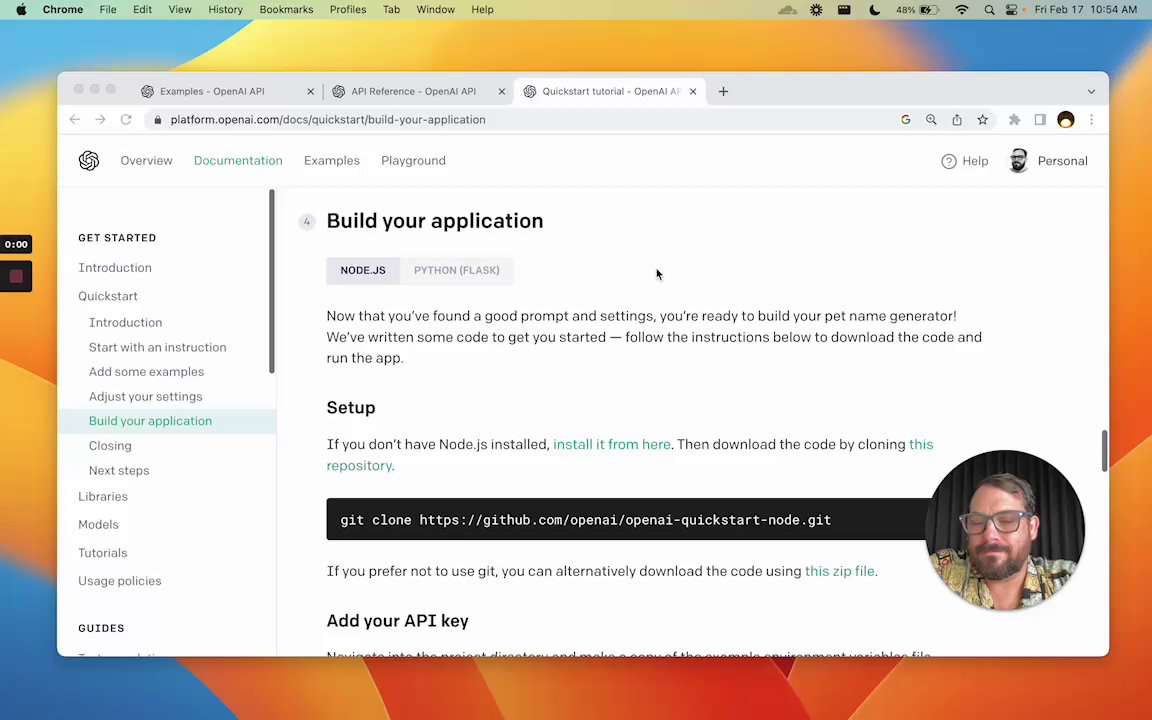Switch to Examples - OpenAI API tab
The width and height of the screenshot is (1152, 720).
[x=212, y=91]
